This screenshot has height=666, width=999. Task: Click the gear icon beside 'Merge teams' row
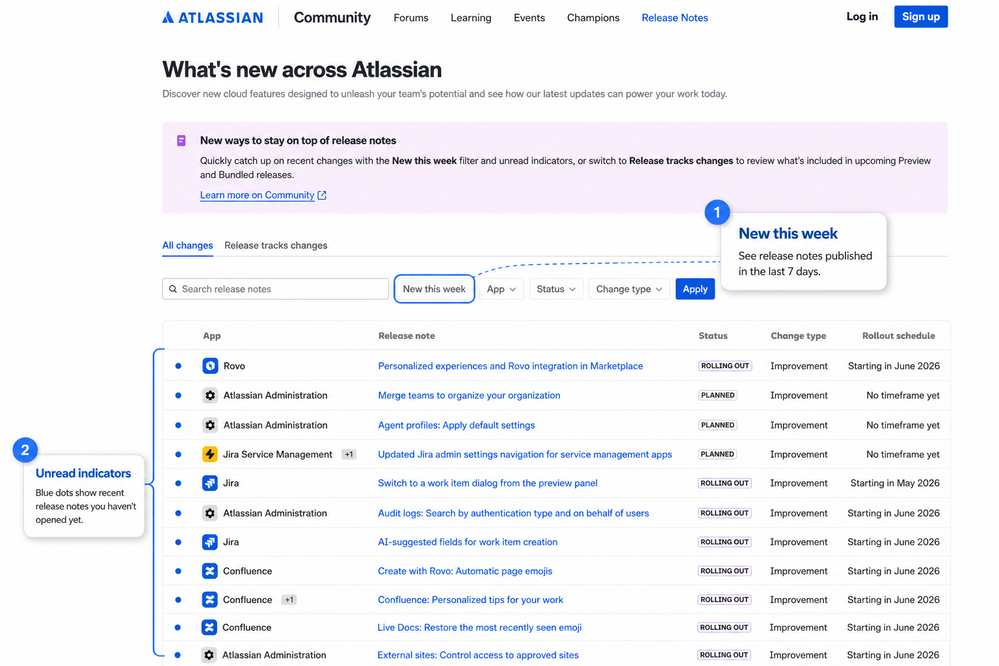[210, 395]
